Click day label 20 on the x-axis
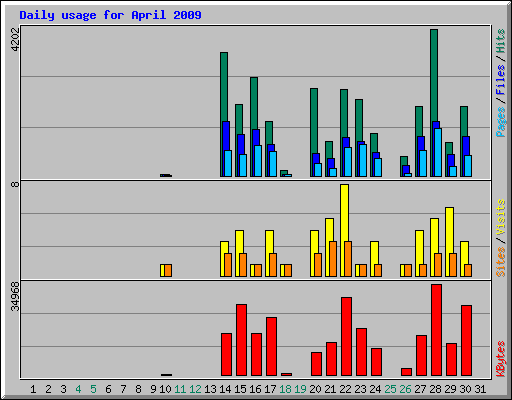Image resolution: width=512 pixels, height=400 pixels. point(315,389)
